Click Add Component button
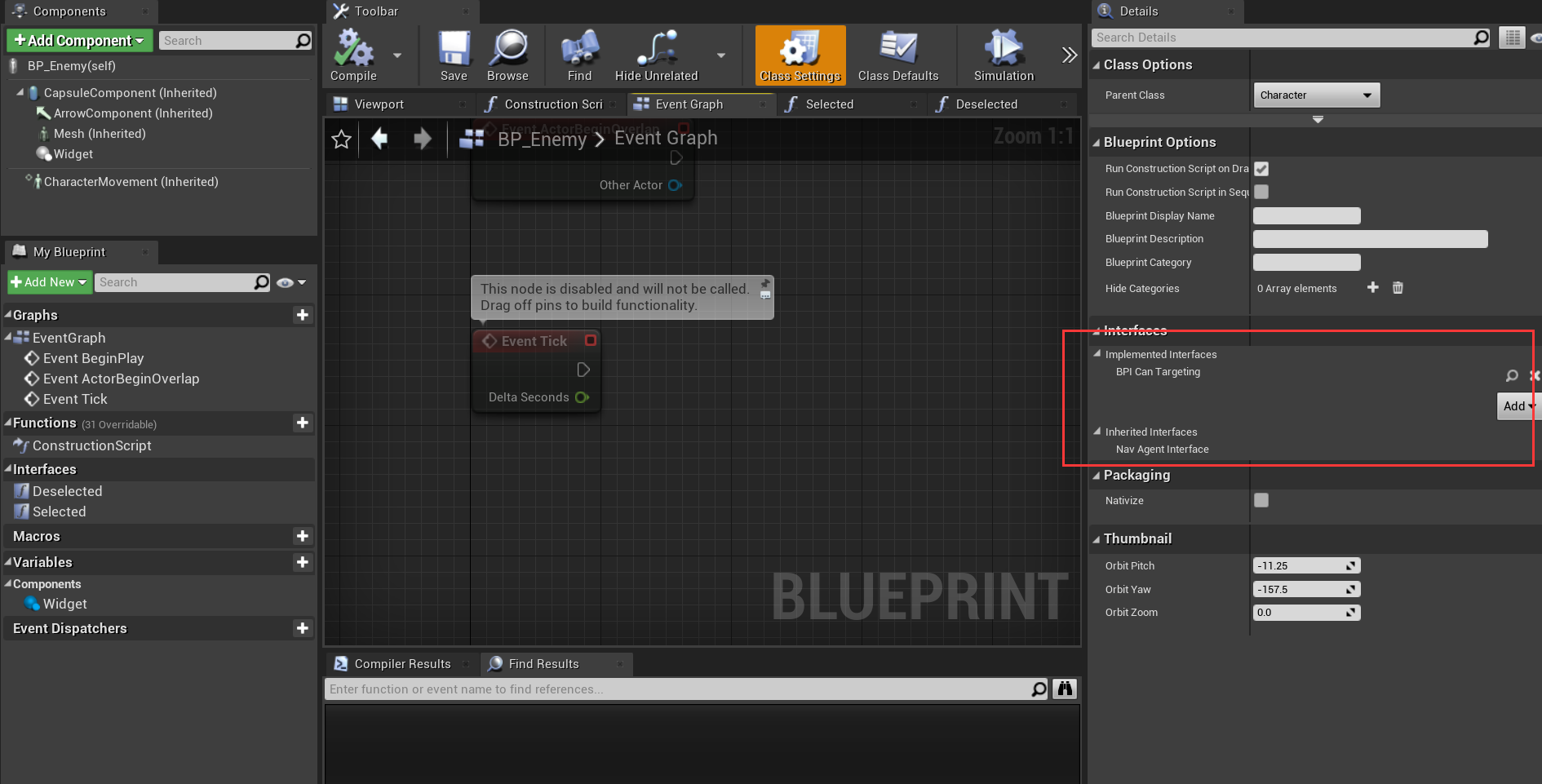The width and height of the screenshot is (1542, 784). point(79,41)
